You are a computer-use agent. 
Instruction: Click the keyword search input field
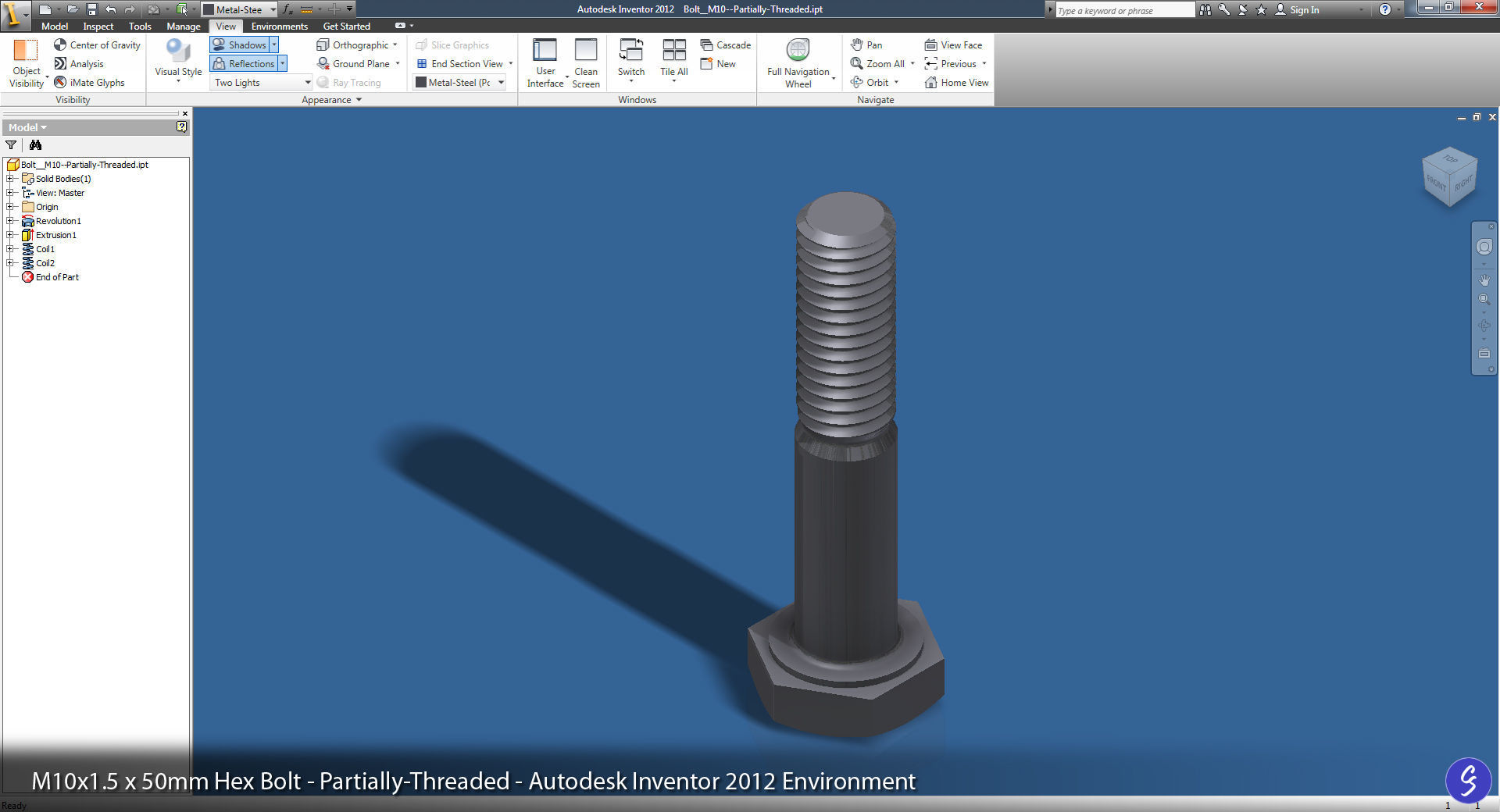[x=1125, y=10]
